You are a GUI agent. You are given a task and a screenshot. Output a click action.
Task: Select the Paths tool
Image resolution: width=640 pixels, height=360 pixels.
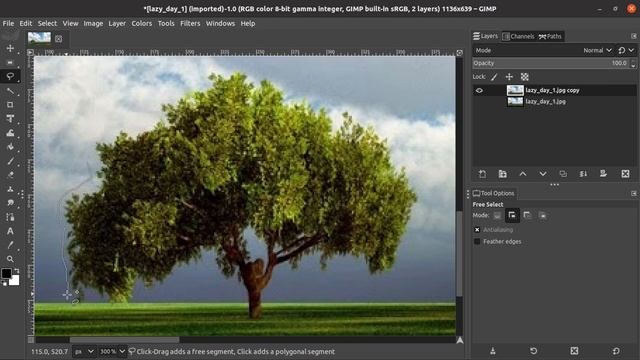[x=10, y=217]
